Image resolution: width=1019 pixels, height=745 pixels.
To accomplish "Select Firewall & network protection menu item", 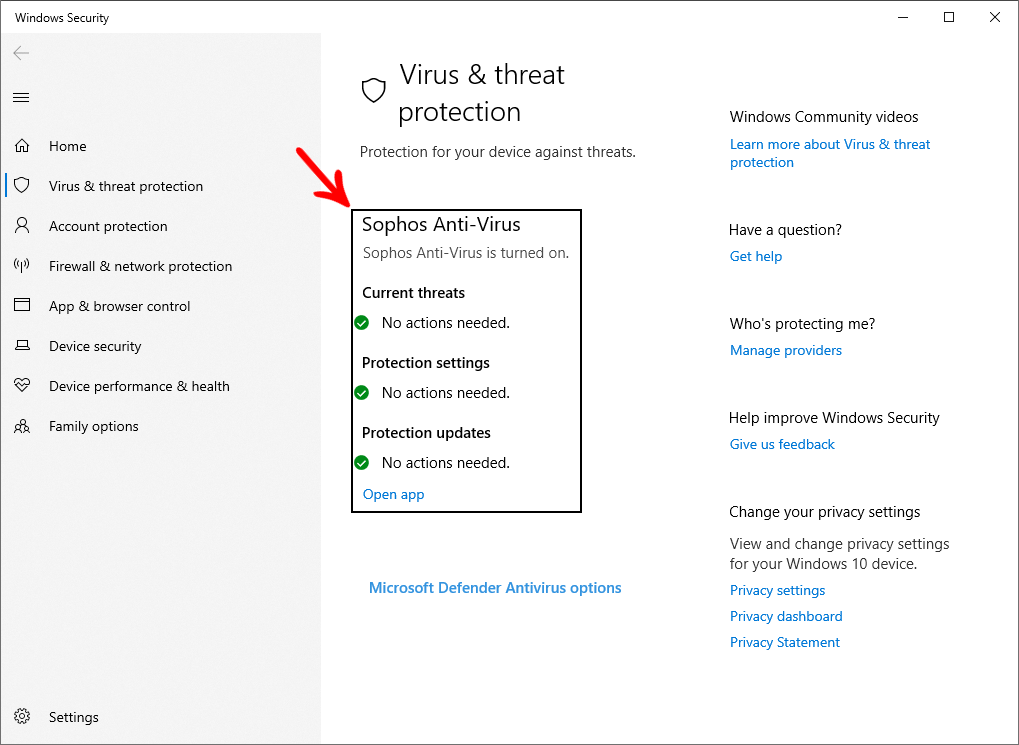I will (140, 266).
